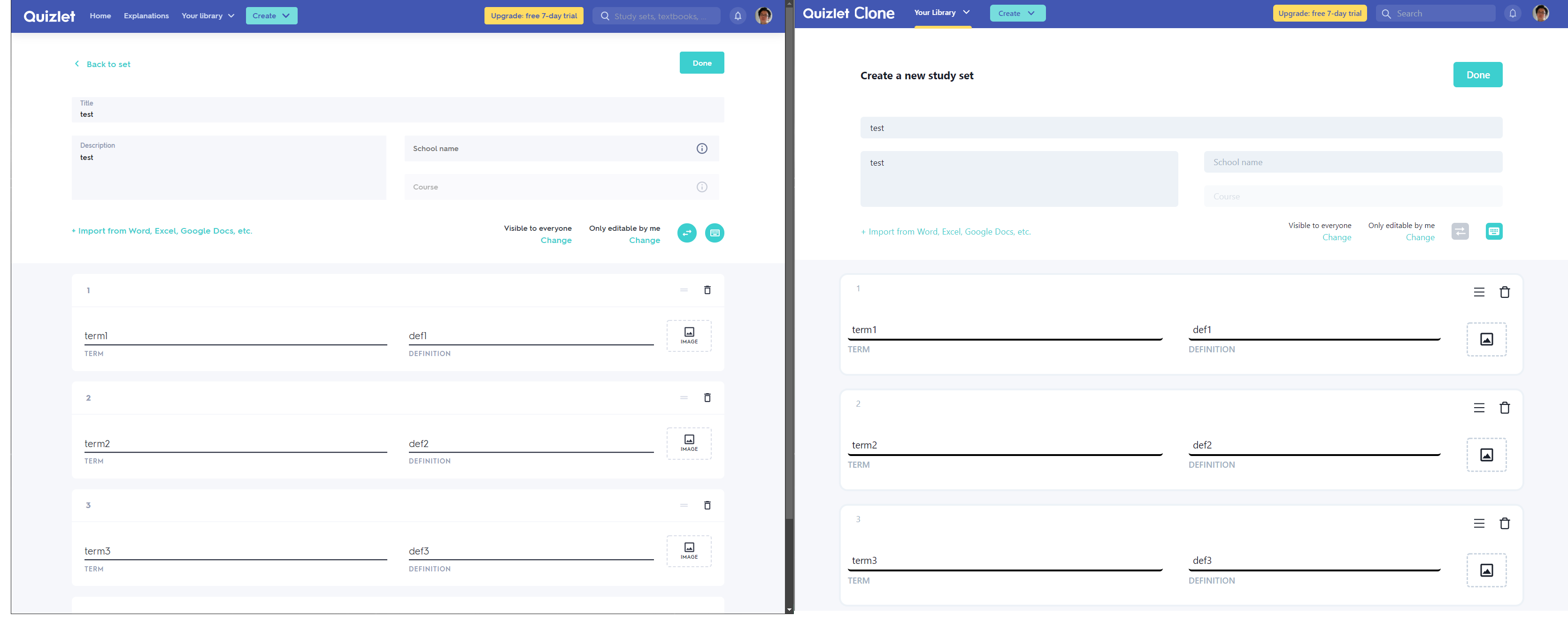Click the swap icon in Quizlet Clone
The image size is (1568, 623).
pos(1460,231)
